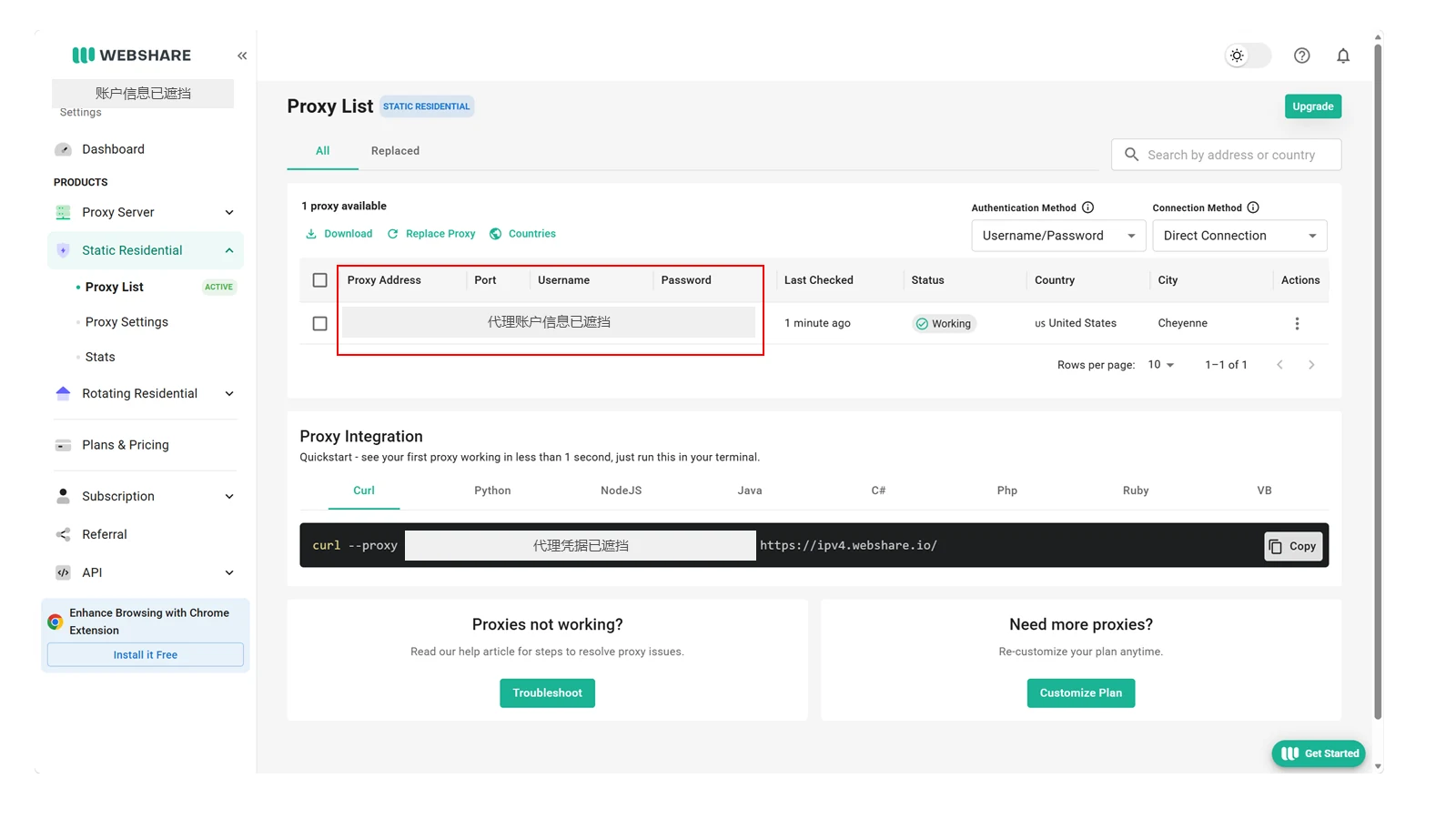
Task: Click the Dashboard gauge icon in sidebar
Action: pos(63,149)
